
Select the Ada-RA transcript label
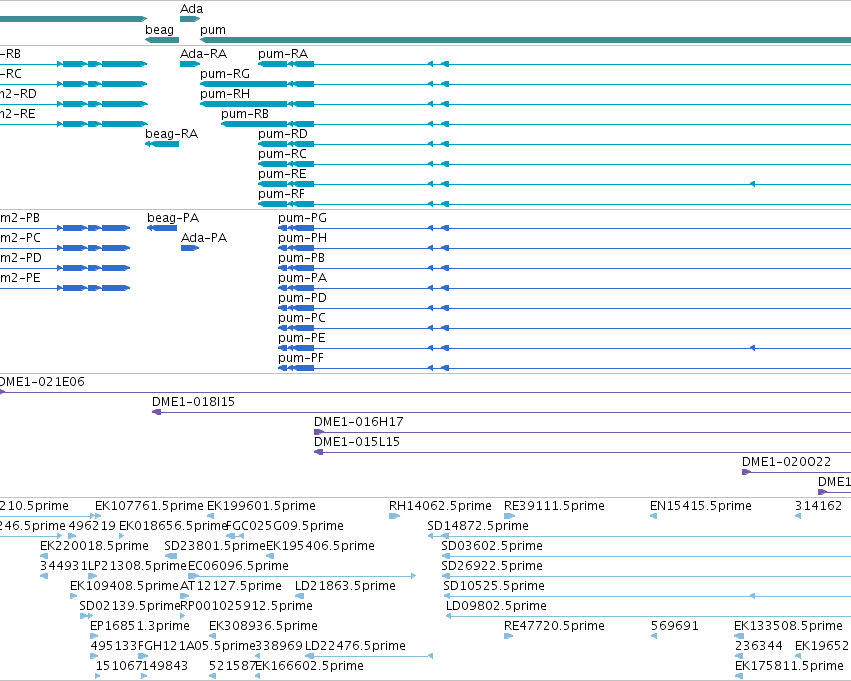(204, 54)
